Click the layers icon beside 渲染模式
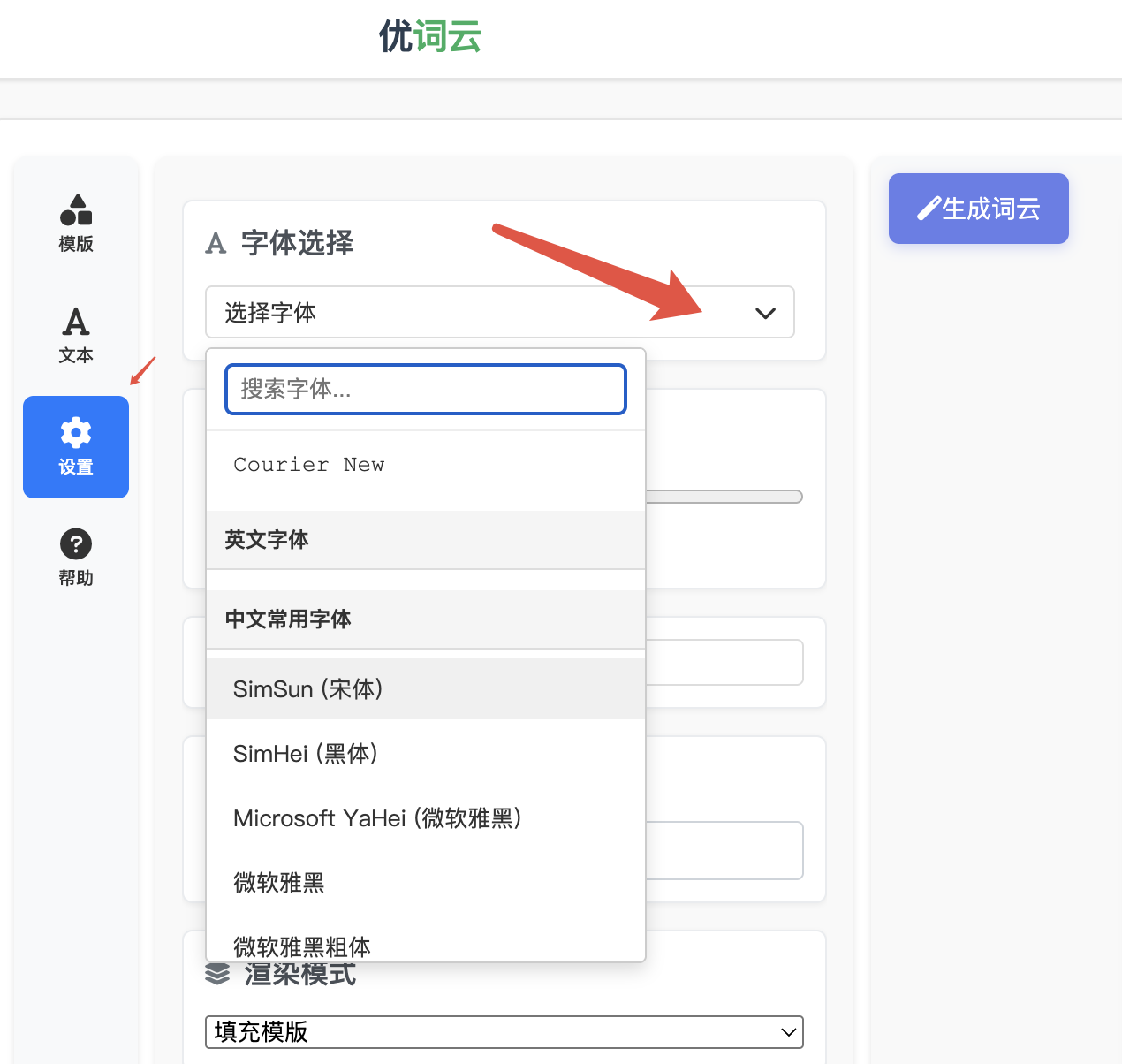 pos(216,975)
